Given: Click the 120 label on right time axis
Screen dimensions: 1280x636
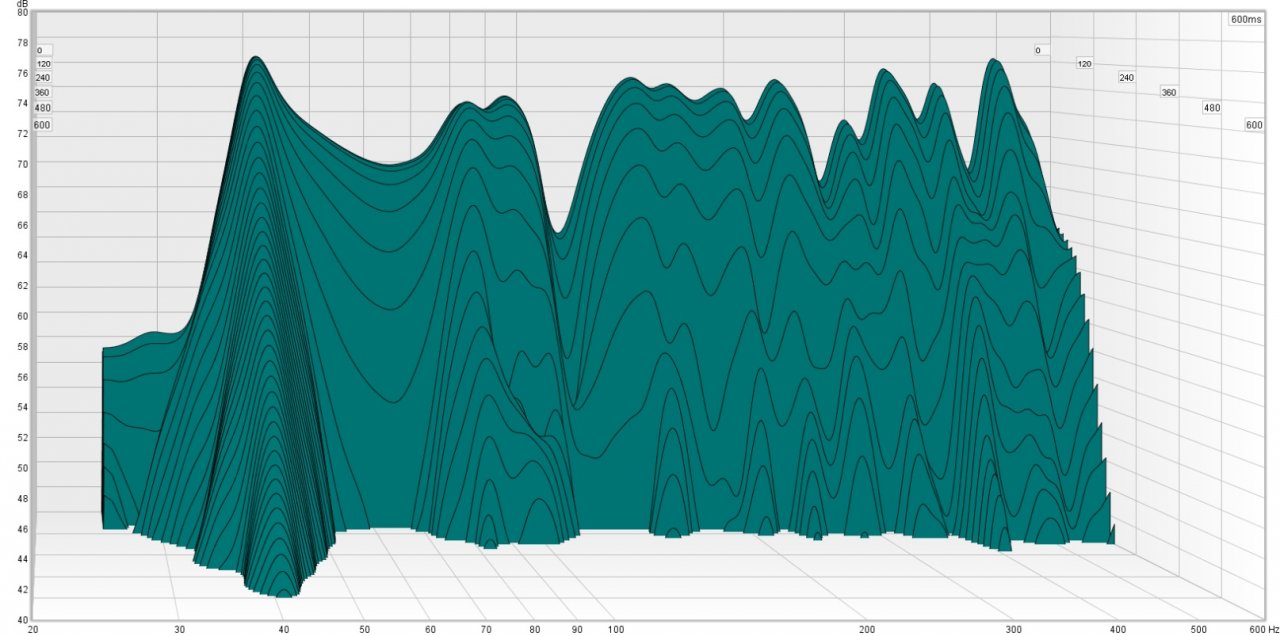Looking at the screenshot, I should (x=1084, y=64).
